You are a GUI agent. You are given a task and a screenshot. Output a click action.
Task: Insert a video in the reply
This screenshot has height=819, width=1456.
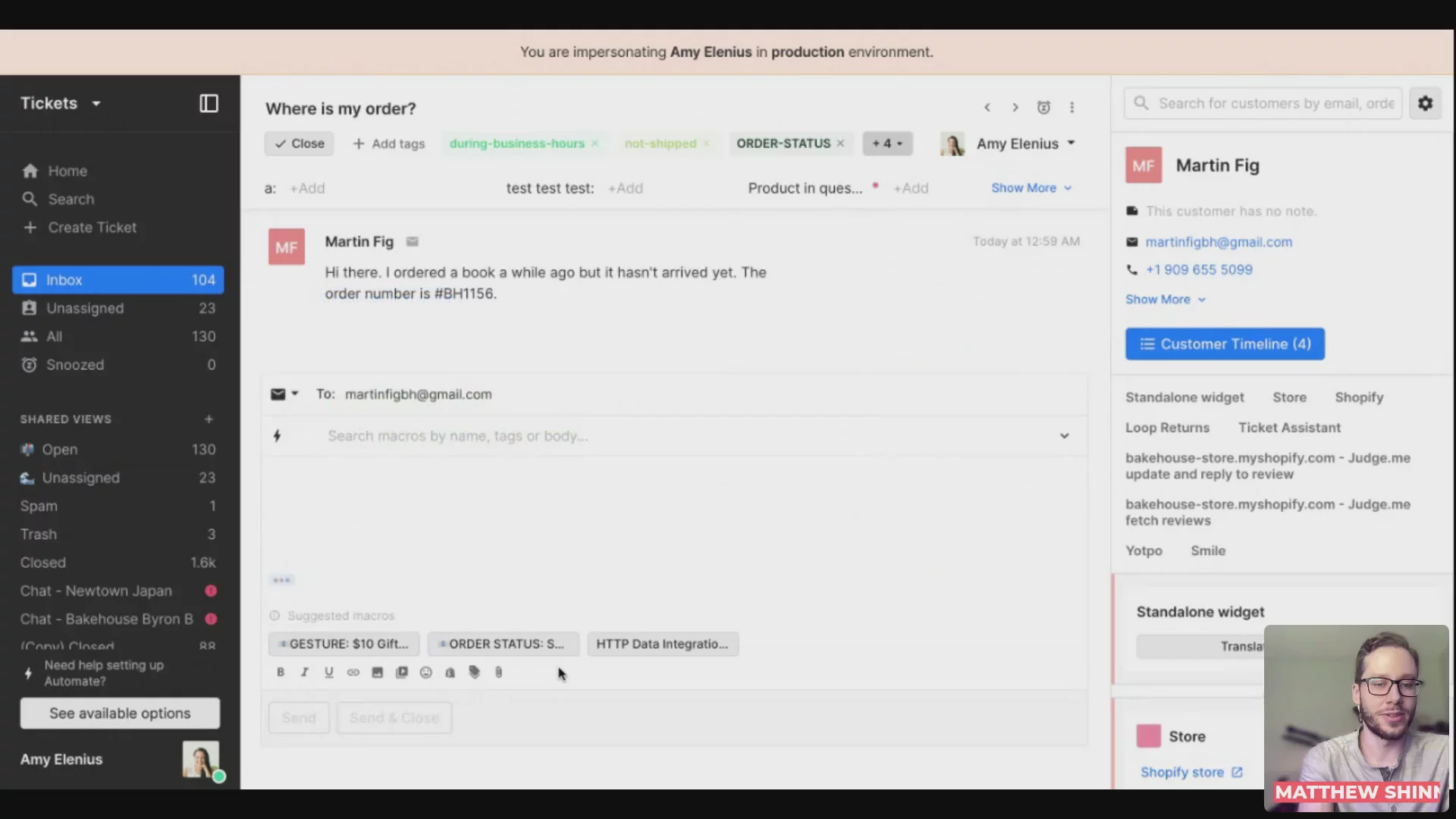402,672
